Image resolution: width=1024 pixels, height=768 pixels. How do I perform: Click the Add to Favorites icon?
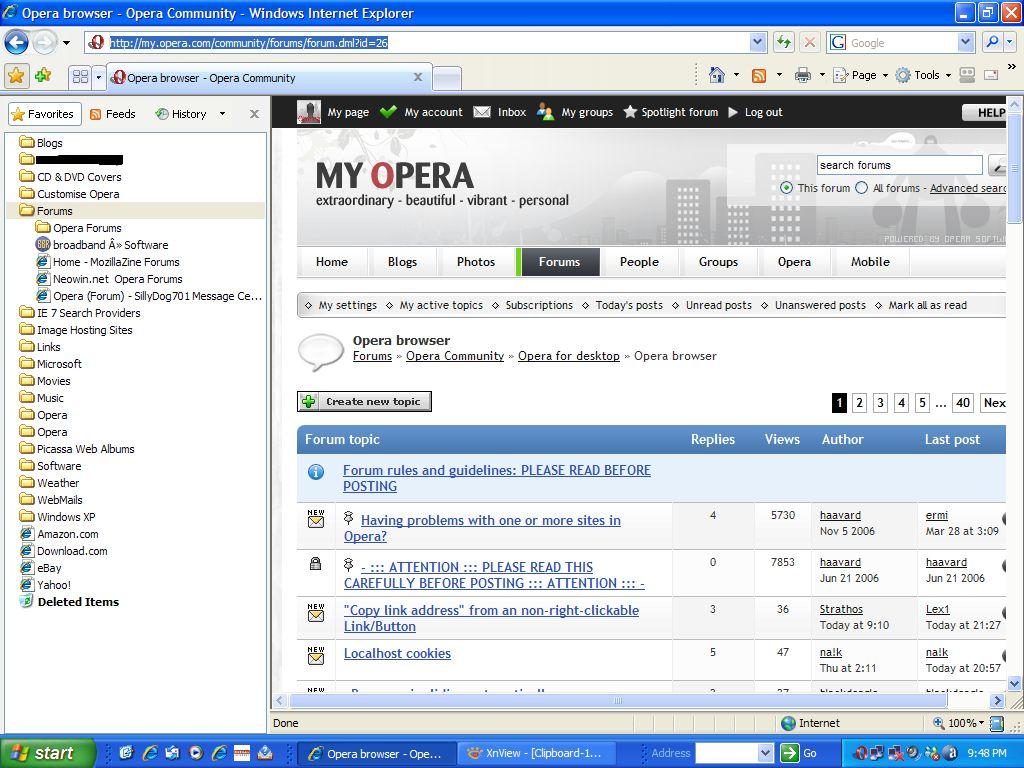(x=43, y=76)
